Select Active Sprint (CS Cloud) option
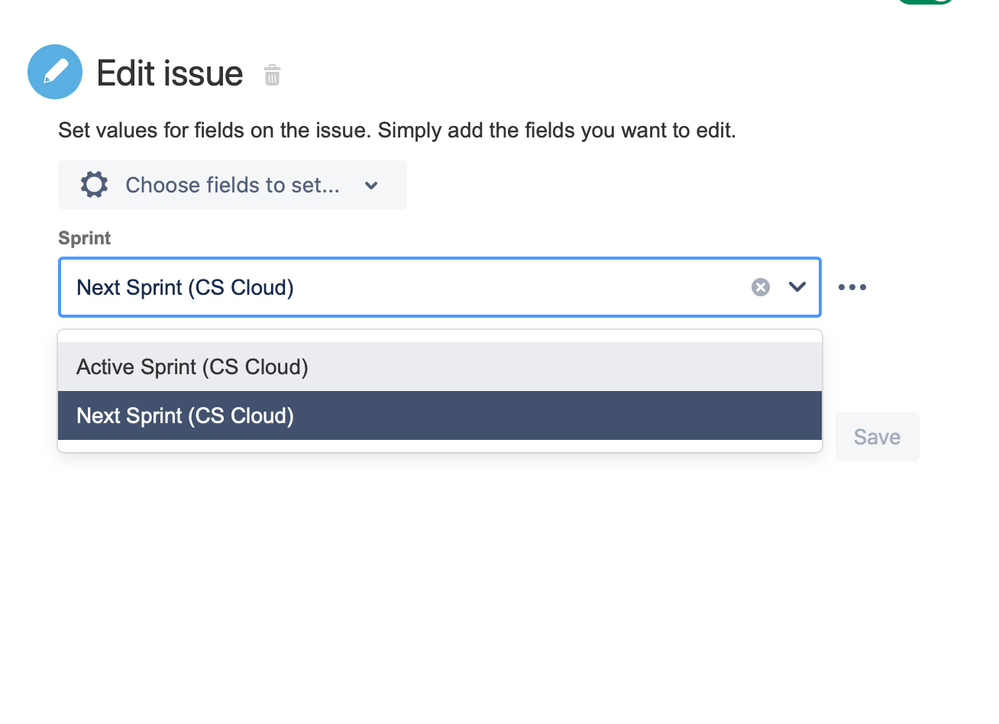The height and width of the screenshot is (724, 999). [192, 367]
